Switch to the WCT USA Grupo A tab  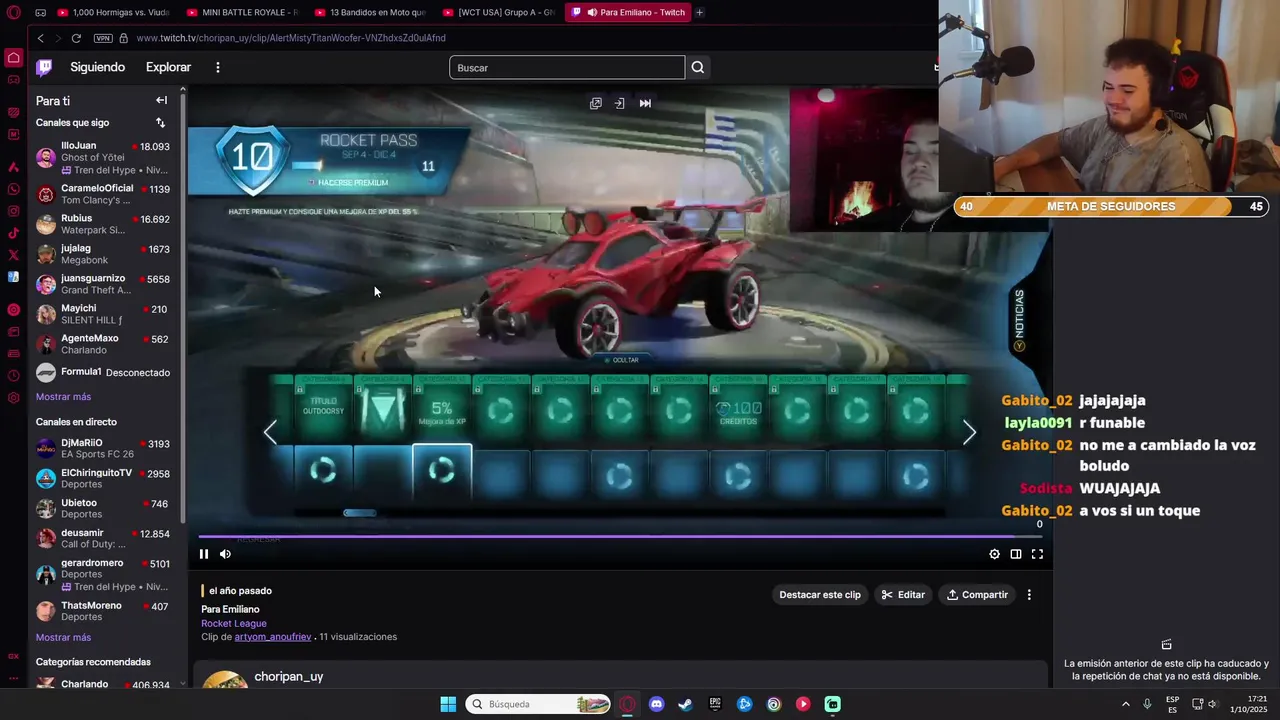498,12
